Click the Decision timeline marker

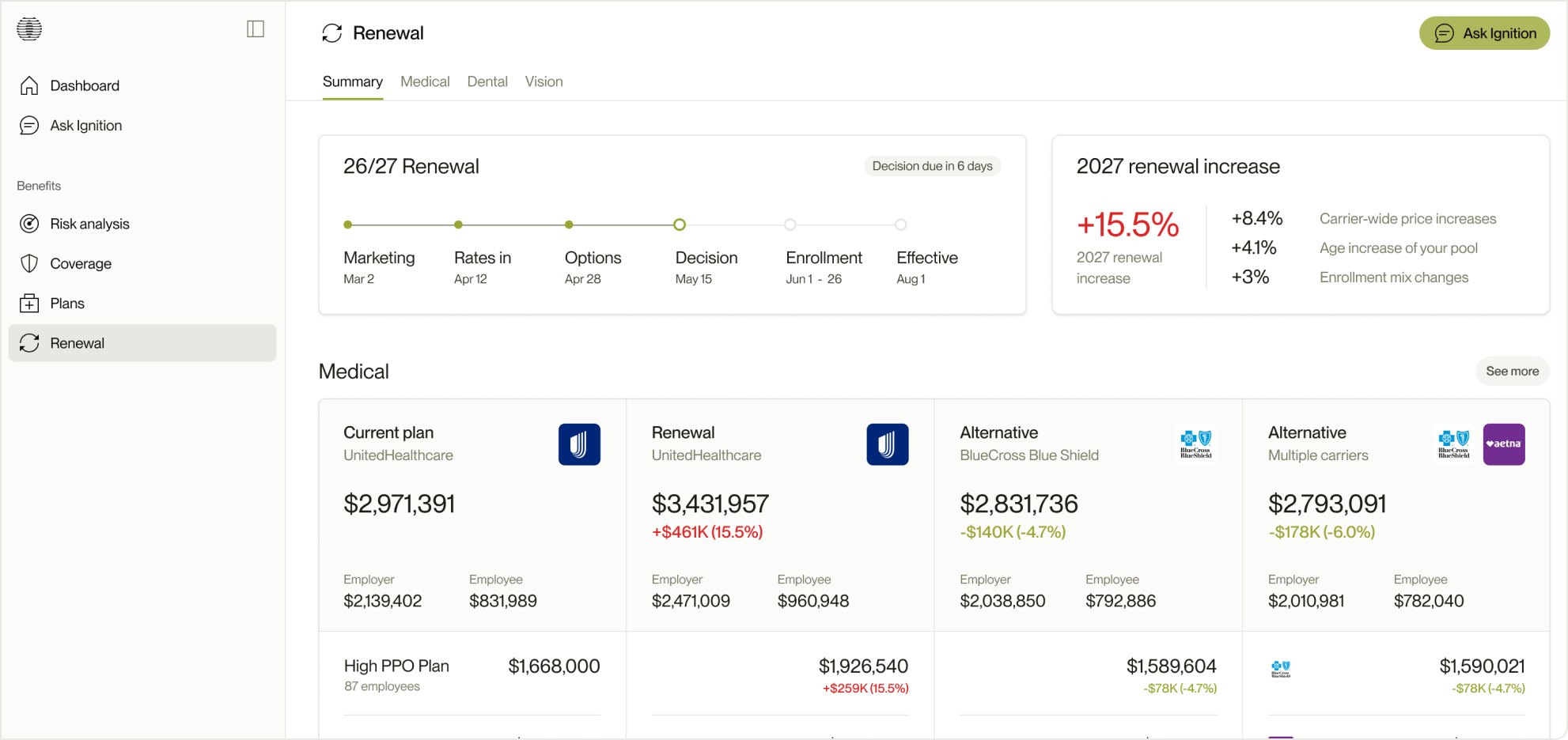click(680, 225)
